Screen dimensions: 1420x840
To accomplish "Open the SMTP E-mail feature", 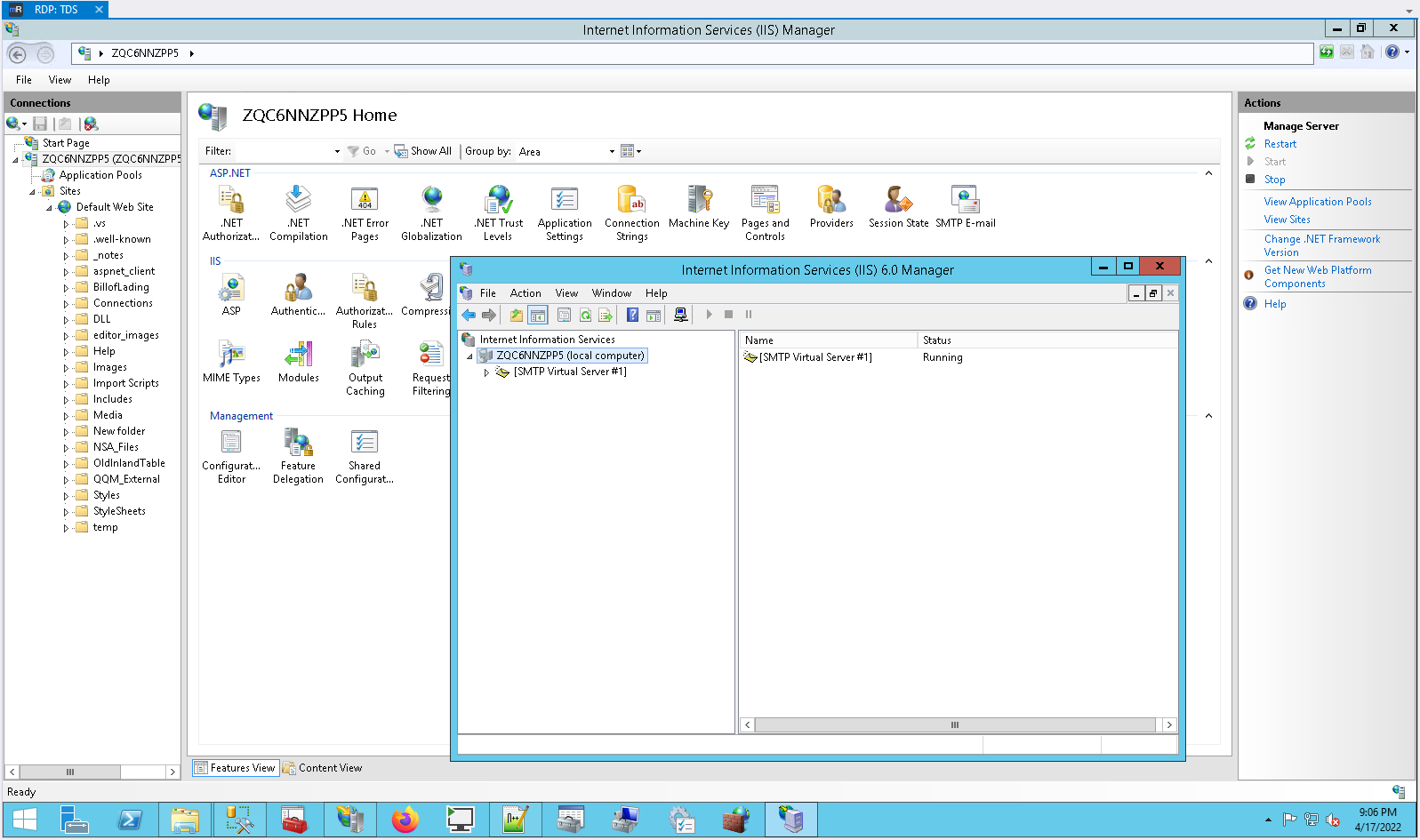I will (x=966, y=207).
